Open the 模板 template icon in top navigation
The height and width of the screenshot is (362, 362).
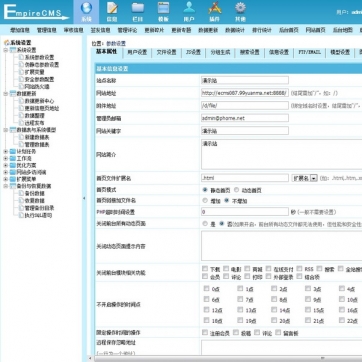point(163,8)
